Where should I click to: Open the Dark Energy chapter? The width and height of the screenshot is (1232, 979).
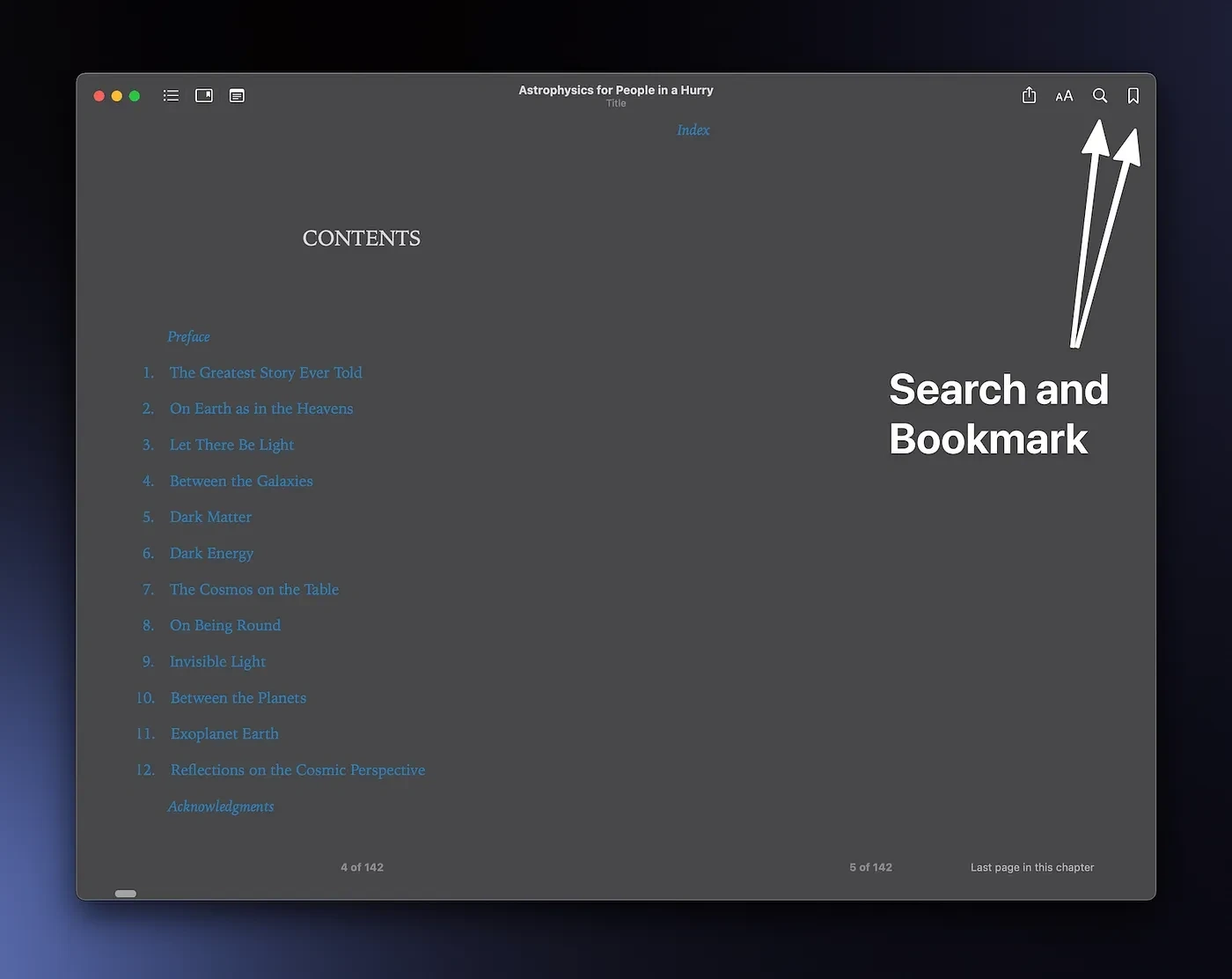tap(211, 553)
